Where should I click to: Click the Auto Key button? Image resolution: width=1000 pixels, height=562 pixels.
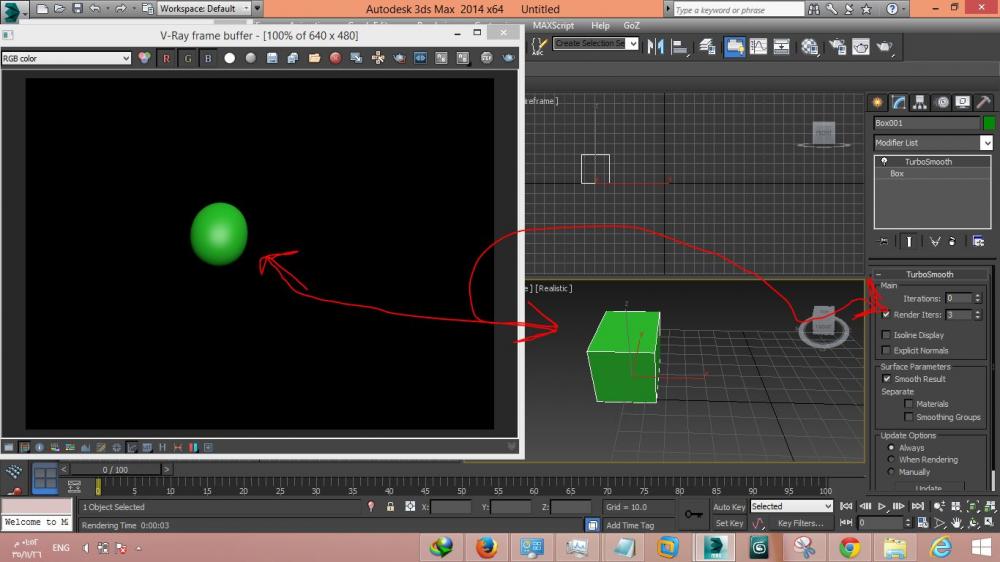(728, 507)
